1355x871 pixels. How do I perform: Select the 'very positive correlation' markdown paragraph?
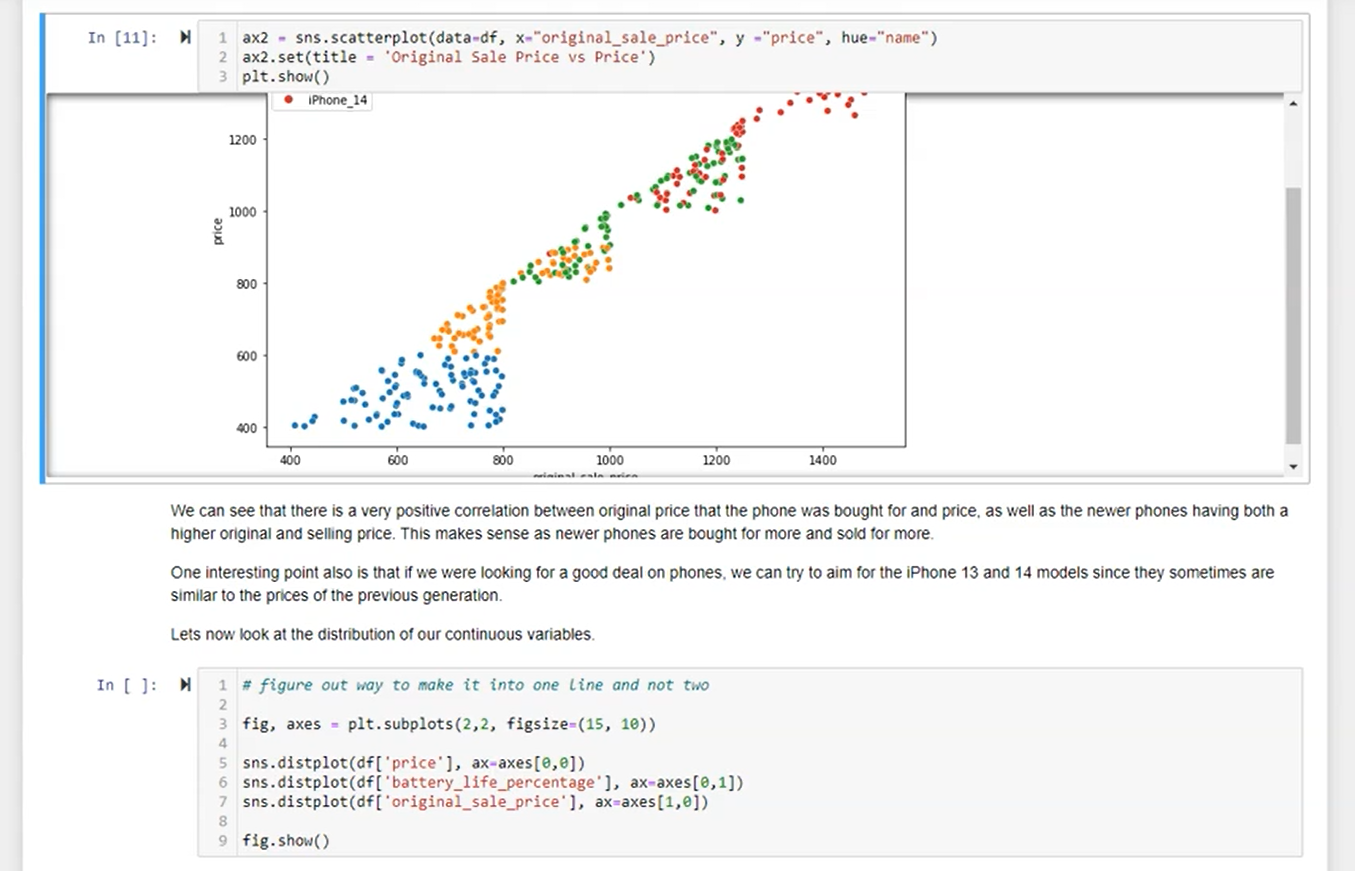[x=729, y=522]
